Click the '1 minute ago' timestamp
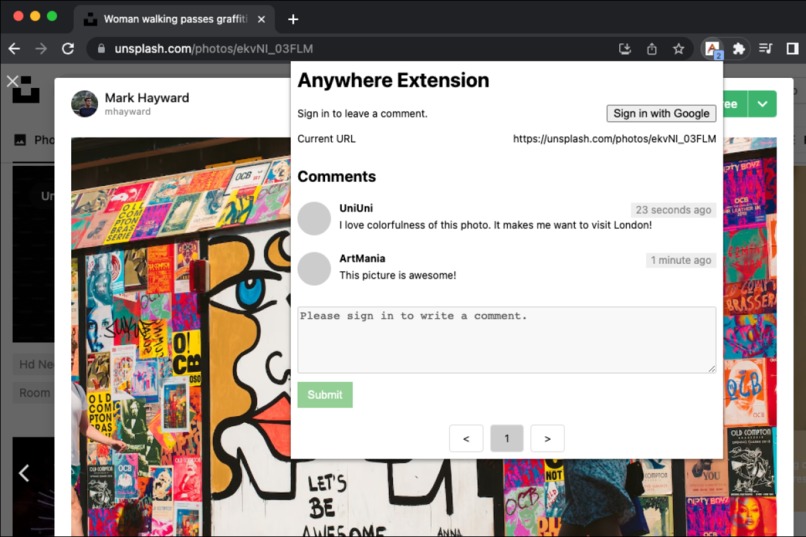Viewport: 806px width, 537px height. [x=681, y=260]
